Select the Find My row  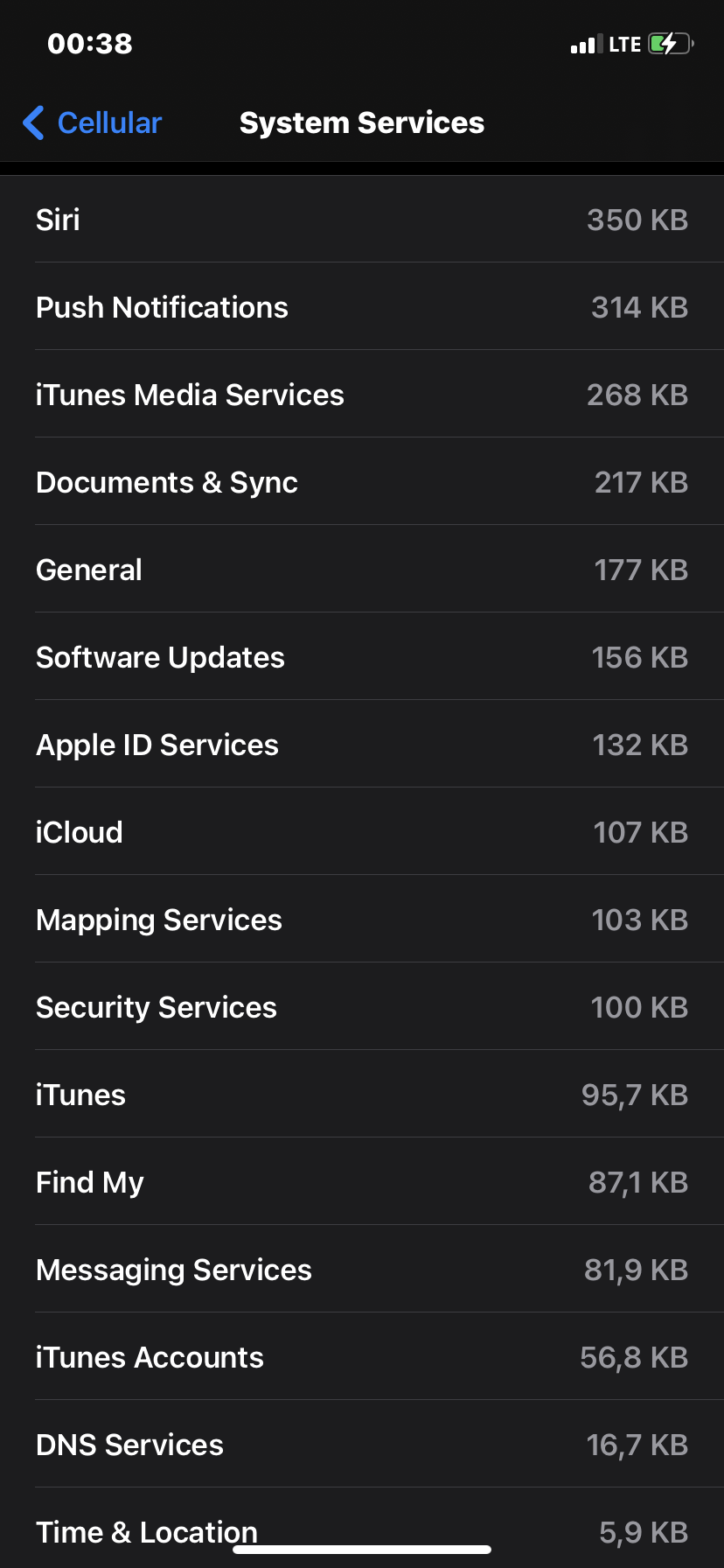(362, 1182)
